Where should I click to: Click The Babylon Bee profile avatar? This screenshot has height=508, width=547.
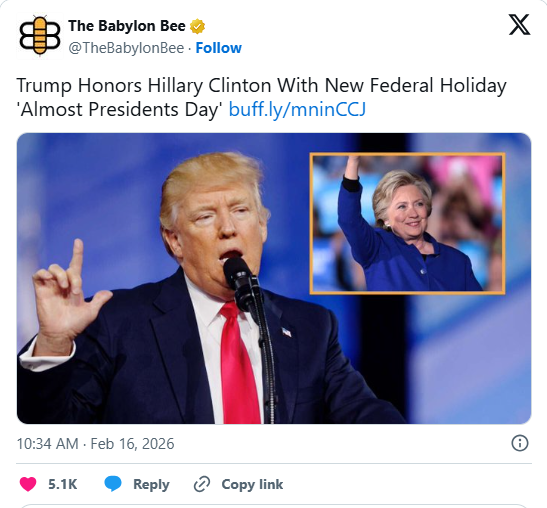[x=39, y=36]
